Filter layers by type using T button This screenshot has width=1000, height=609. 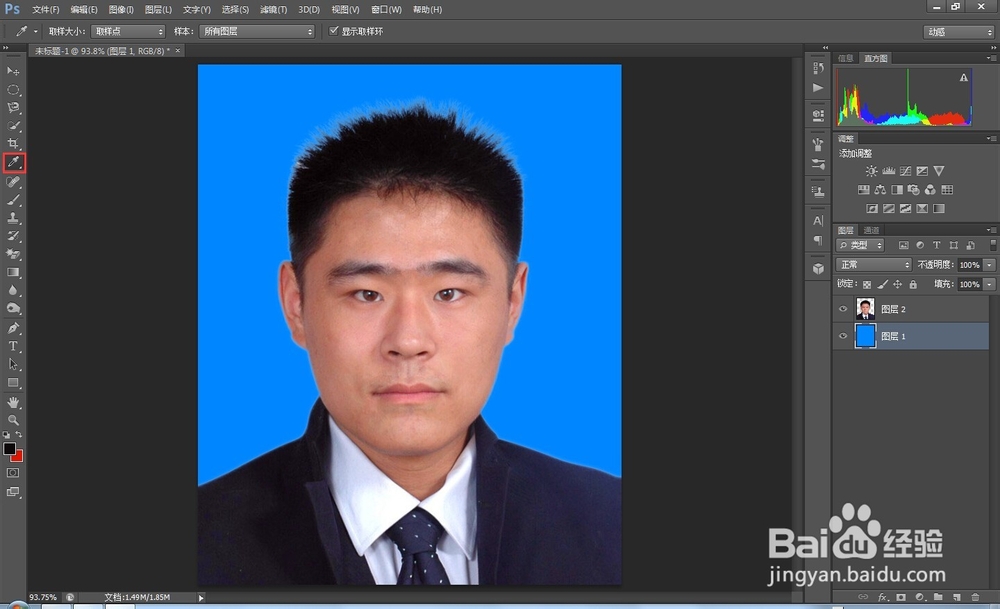coord(937,245)
